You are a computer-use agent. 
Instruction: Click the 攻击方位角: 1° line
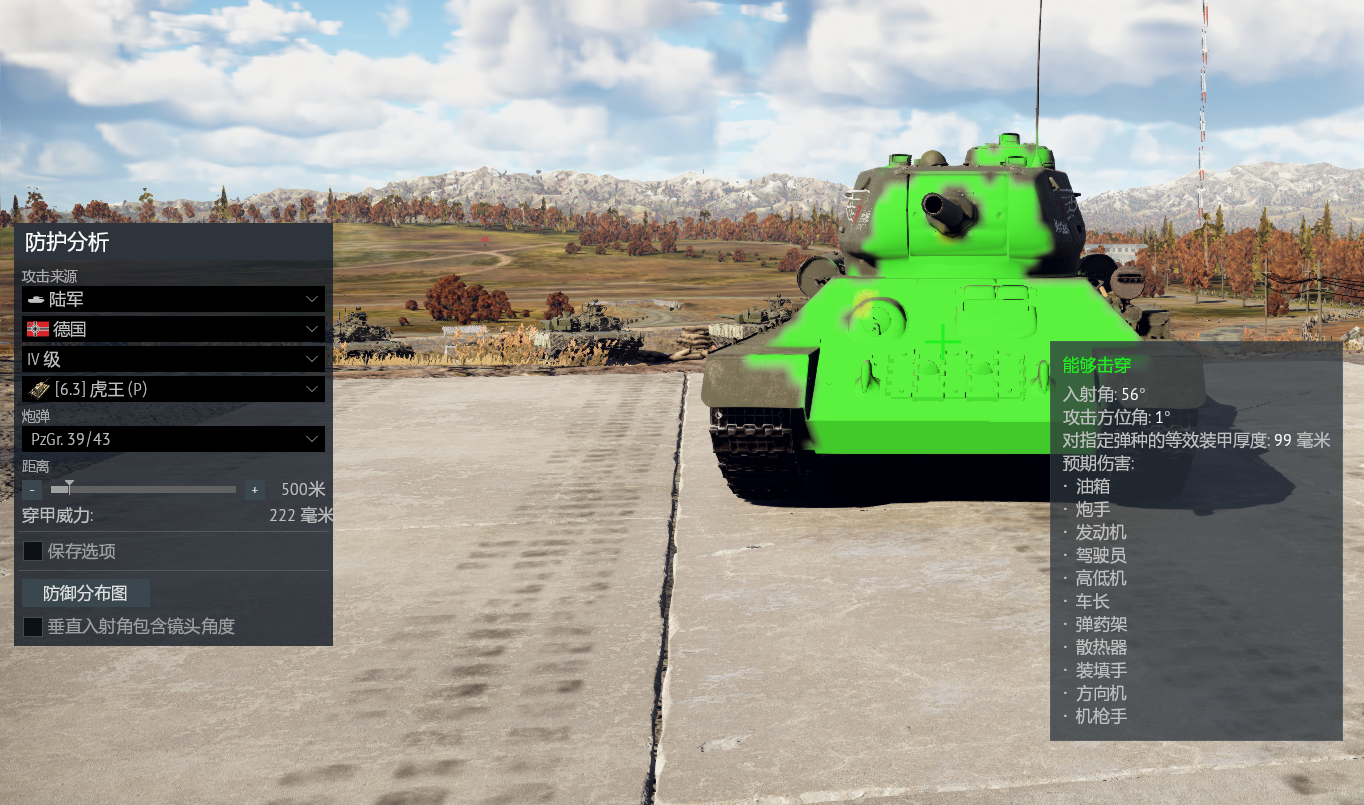coord(1116,417)
